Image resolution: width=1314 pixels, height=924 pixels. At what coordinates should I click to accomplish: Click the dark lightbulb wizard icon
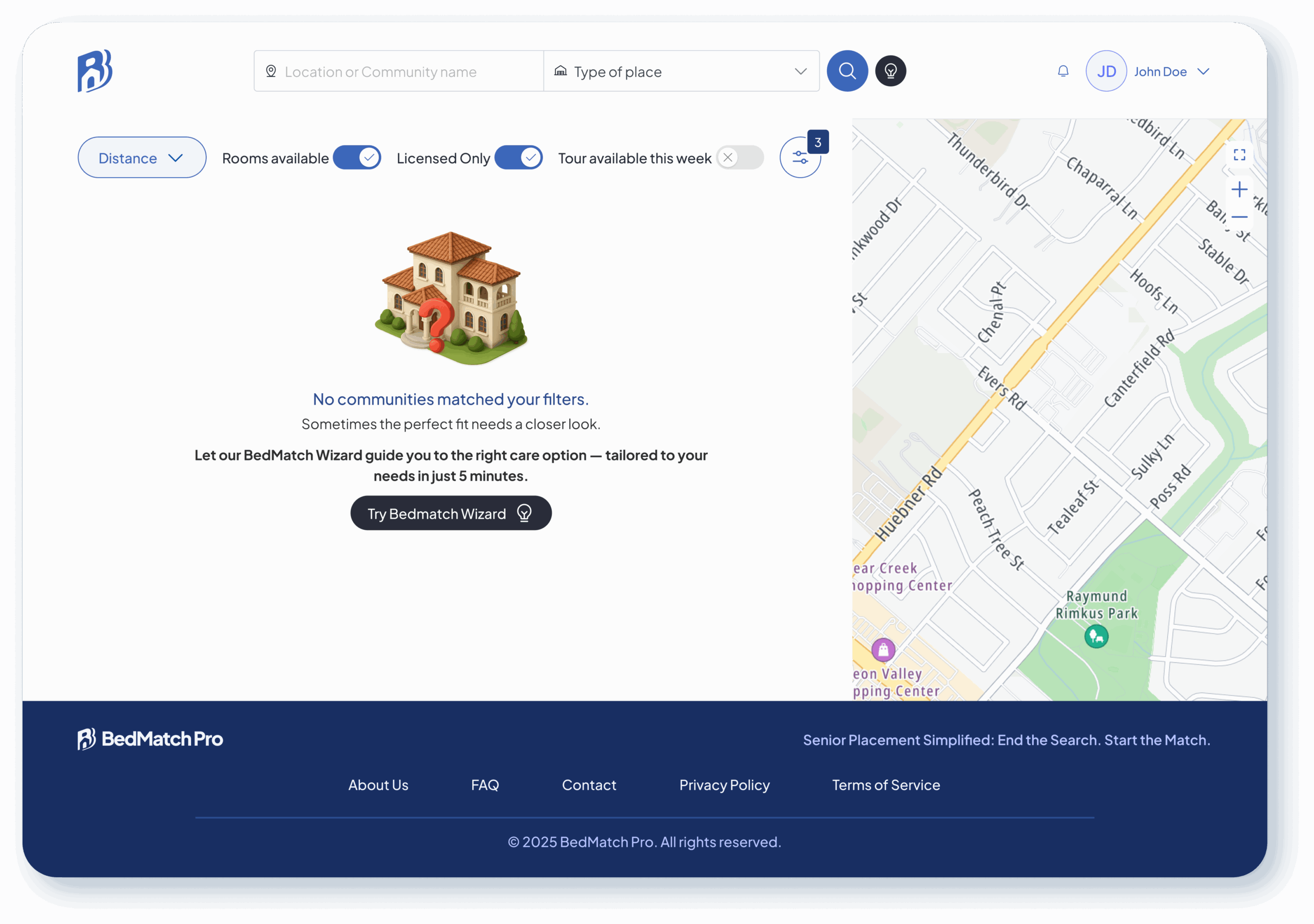click(890, 71)
